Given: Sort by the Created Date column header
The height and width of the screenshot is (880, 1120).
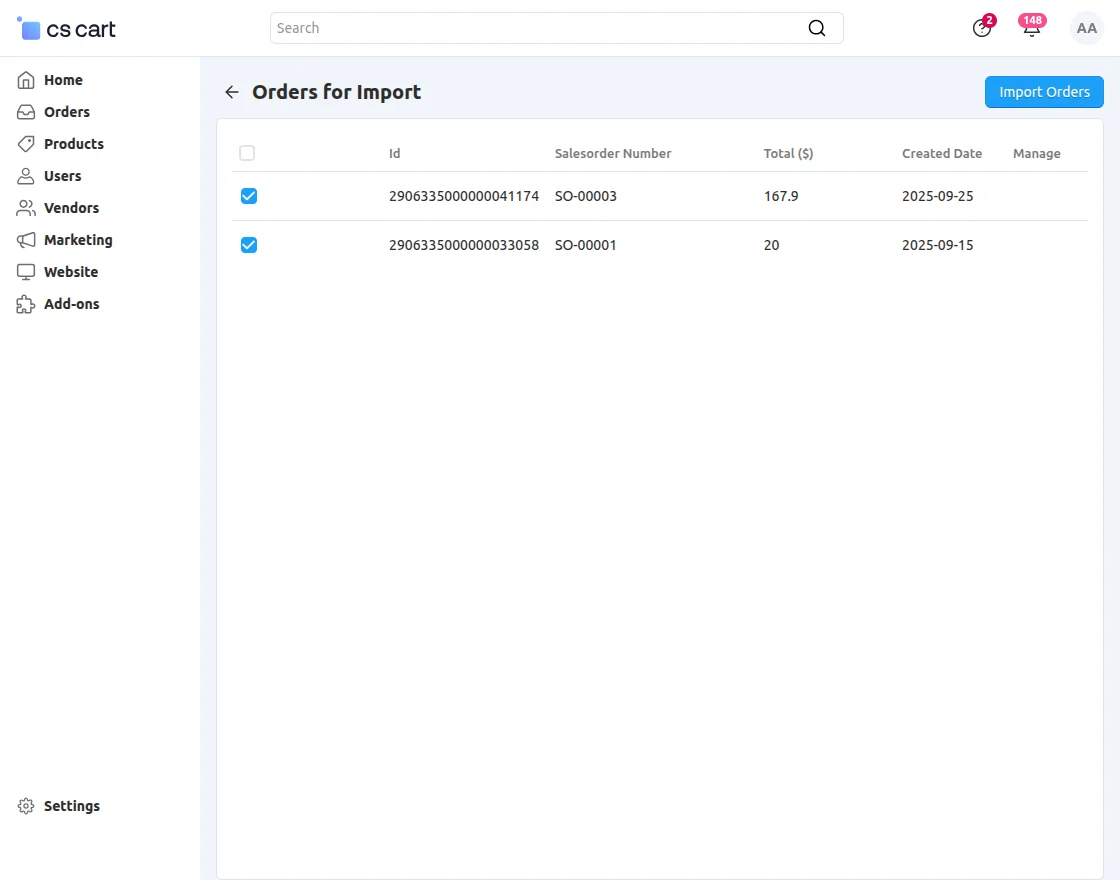Looking at the screenshot, I should 941,153.
